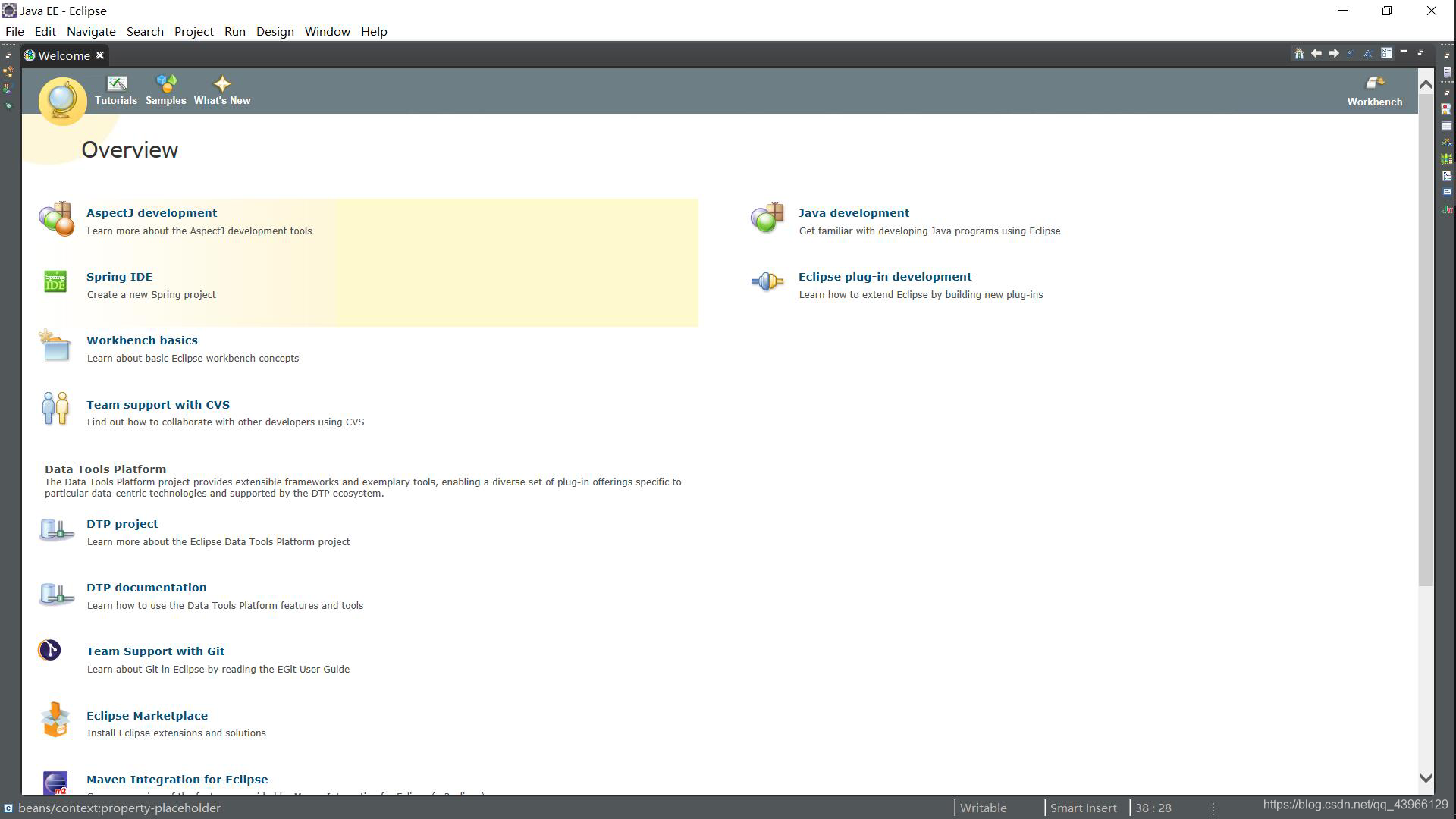The height and width of the screenshot is (819, 1456).
Task: Open the Java development link
Action: click(x=854, y=213)
